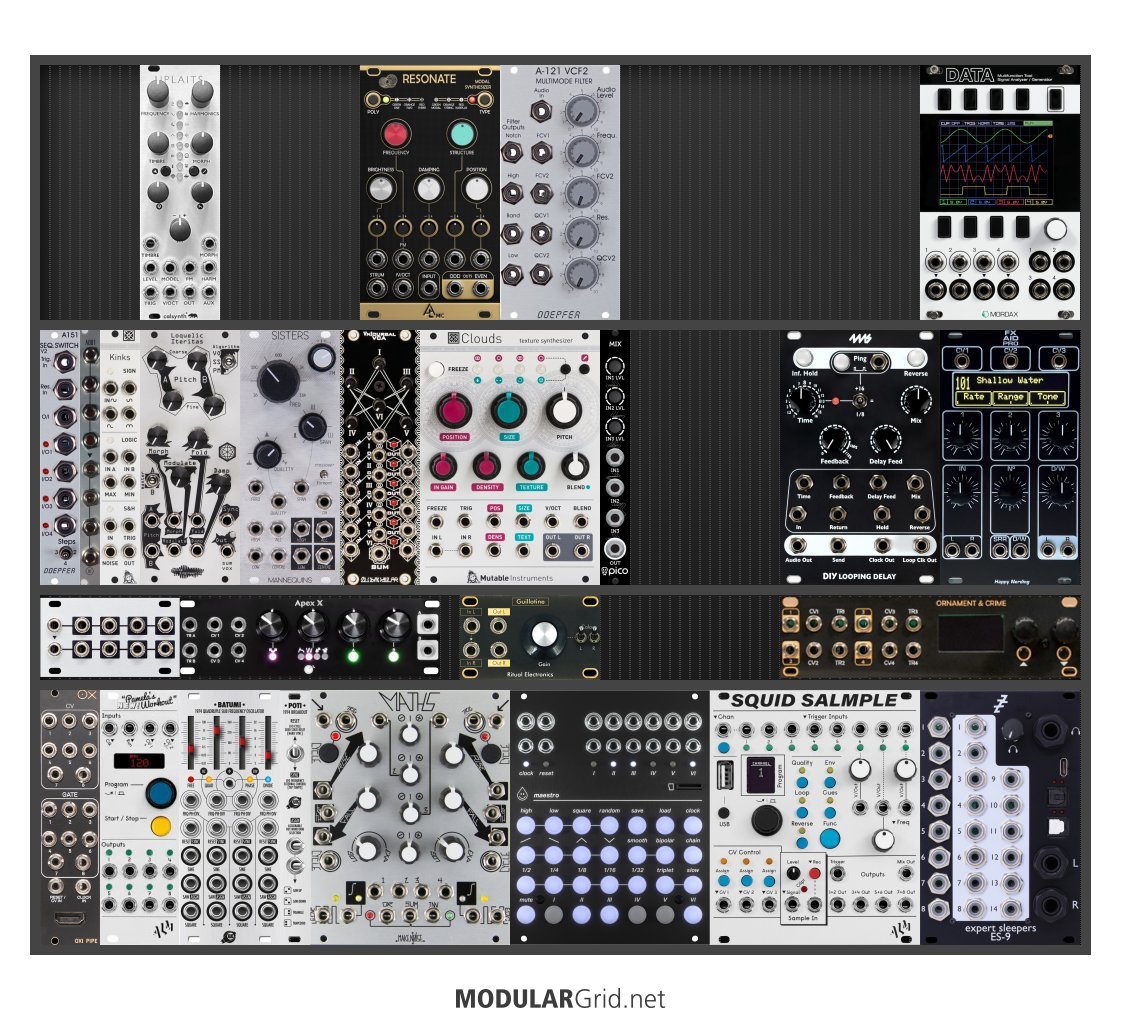Click the Loquelic Iteritas Fold knob
Screen dimensions: 1121x1020
pos(199,436)
